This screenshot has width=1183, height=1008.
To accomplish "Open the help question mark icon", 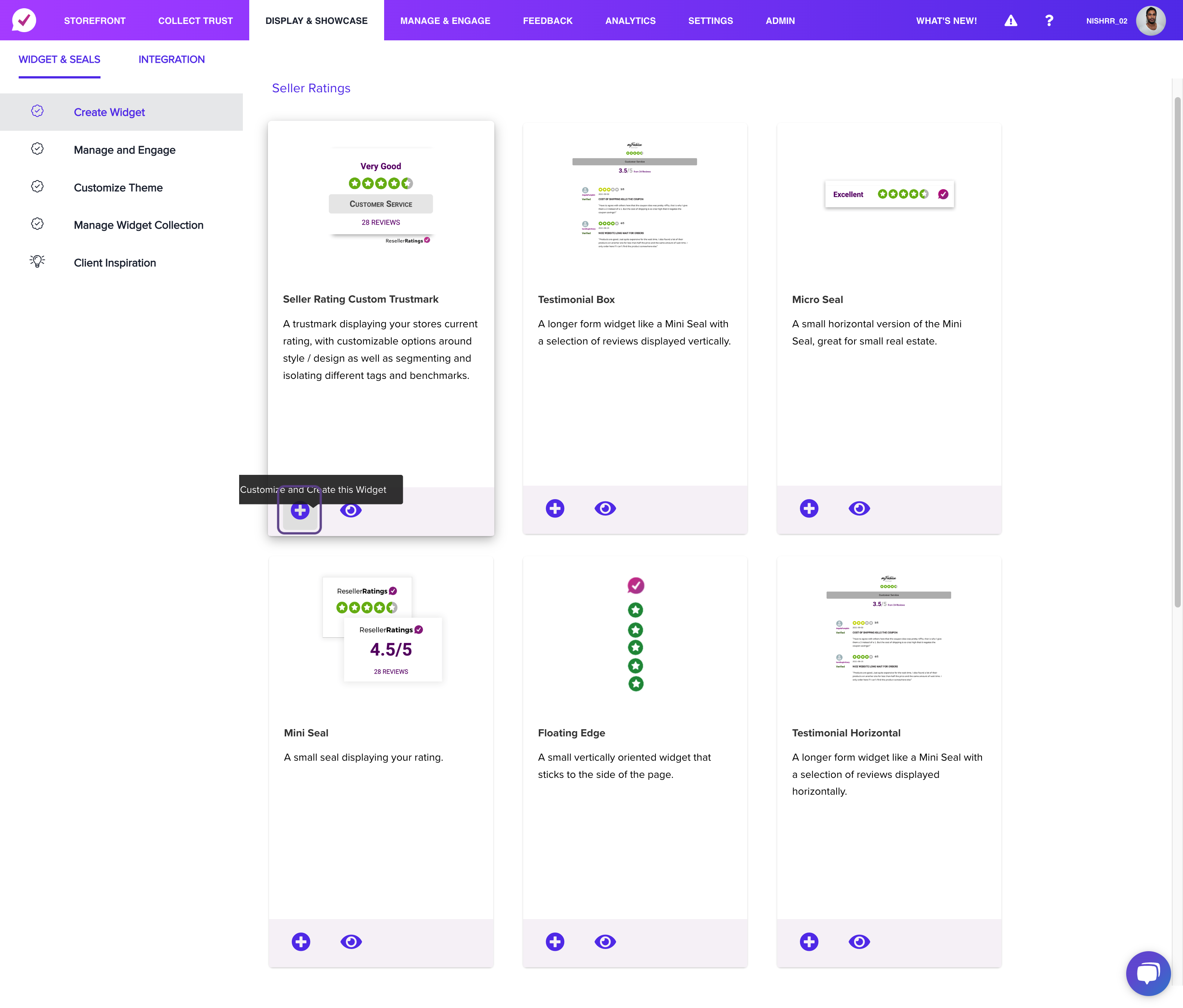I will tap(1049, 21).
